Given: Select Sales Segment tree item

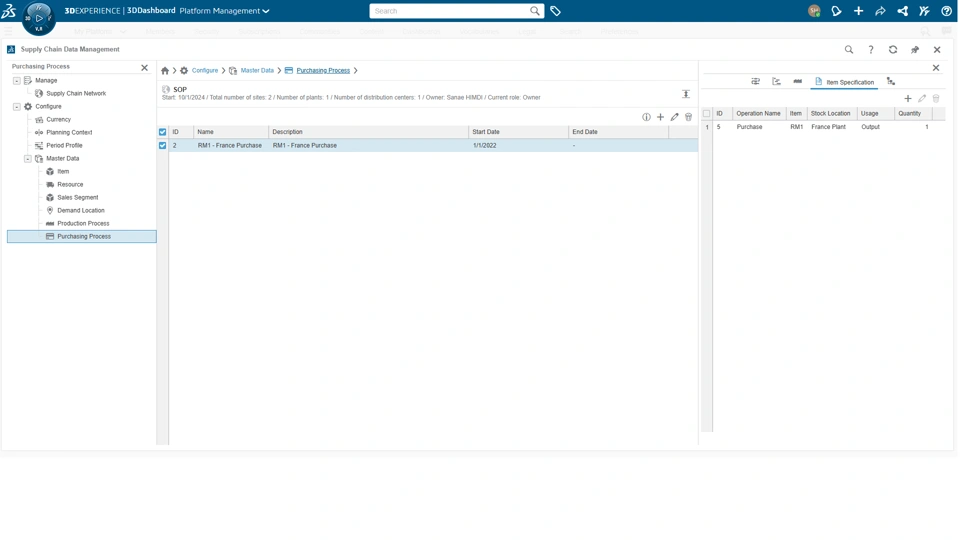Looking at the screenshot, I should coord(78,198).
